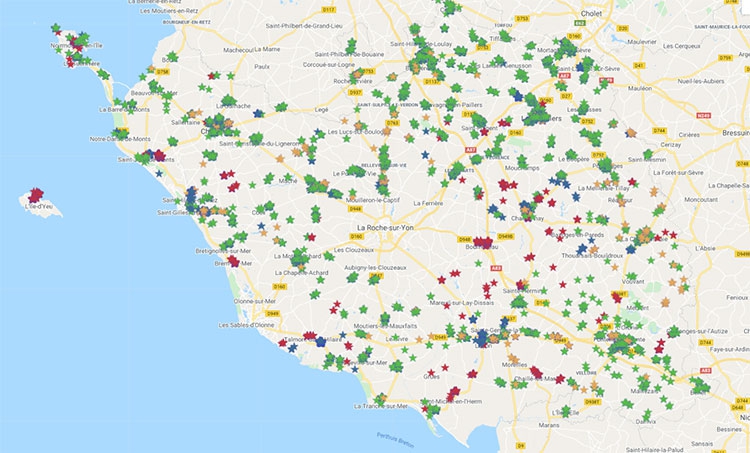750x453 pixels.
Task: Click the green E62 road shield
Action: 580,23
